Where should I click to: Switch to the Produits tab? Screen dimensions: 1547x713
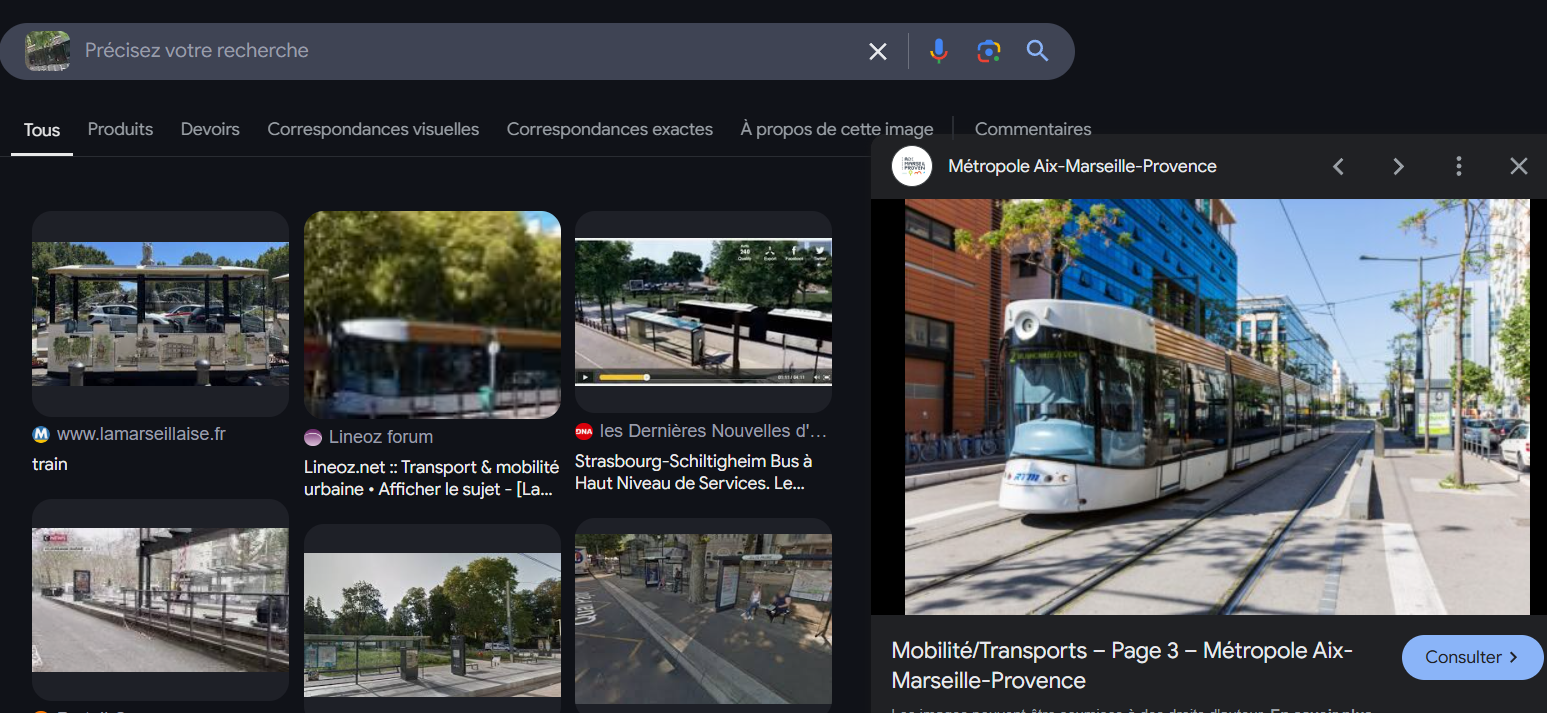120,129
